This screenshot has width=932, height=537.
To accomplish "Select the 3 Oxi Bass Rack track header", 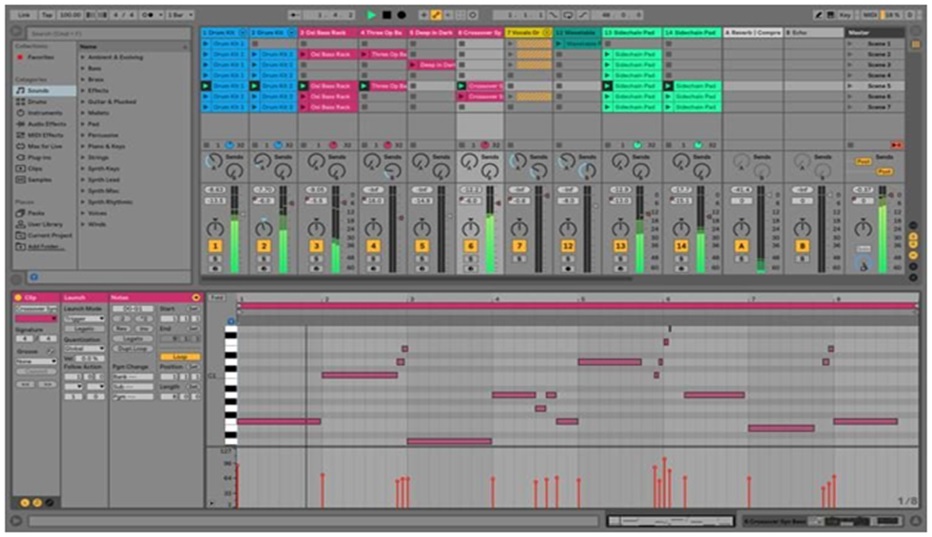I will tap(328, 33).
